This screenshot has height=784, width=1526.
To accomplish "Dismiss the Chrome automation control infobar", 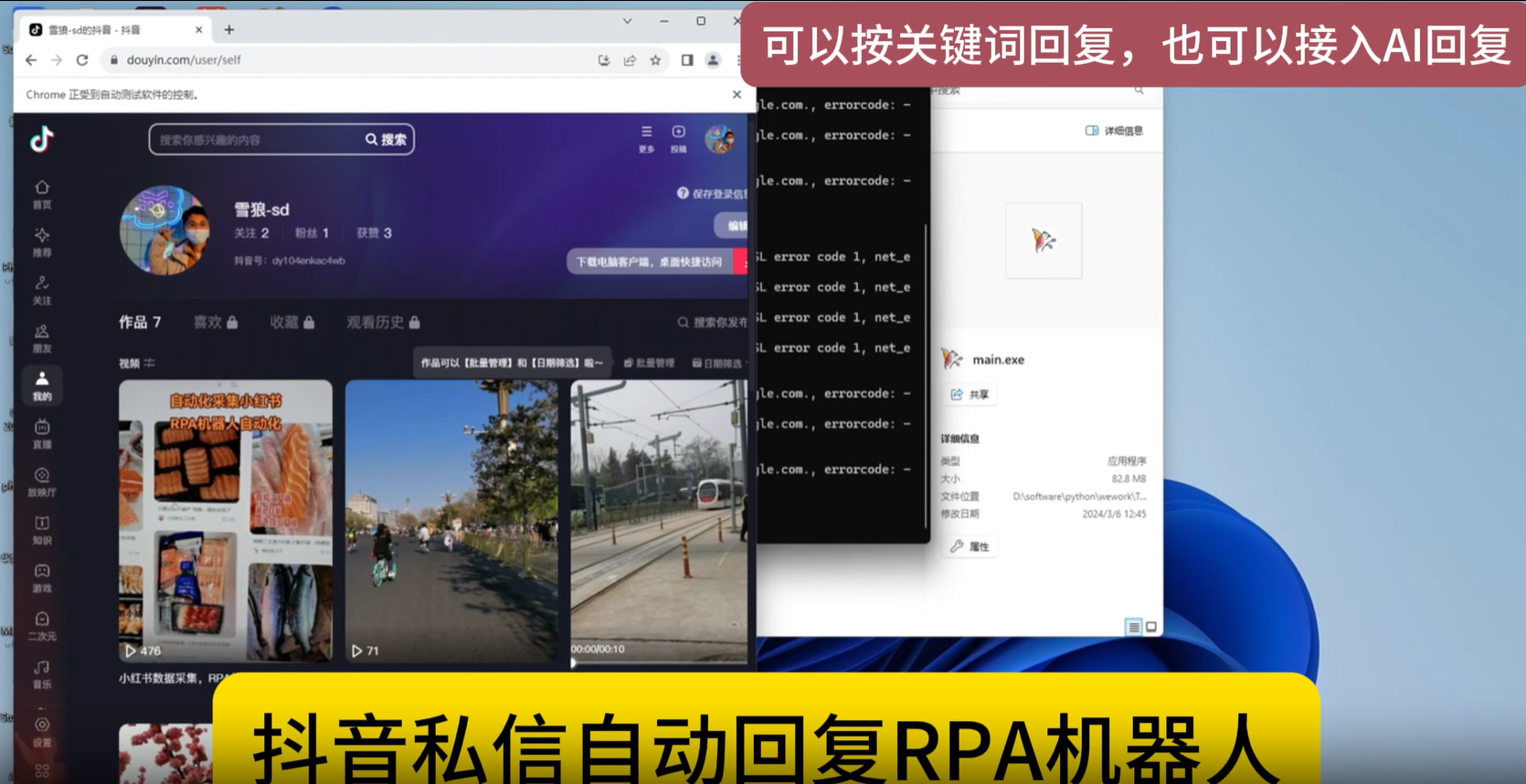I will click(x=737, y=94).
